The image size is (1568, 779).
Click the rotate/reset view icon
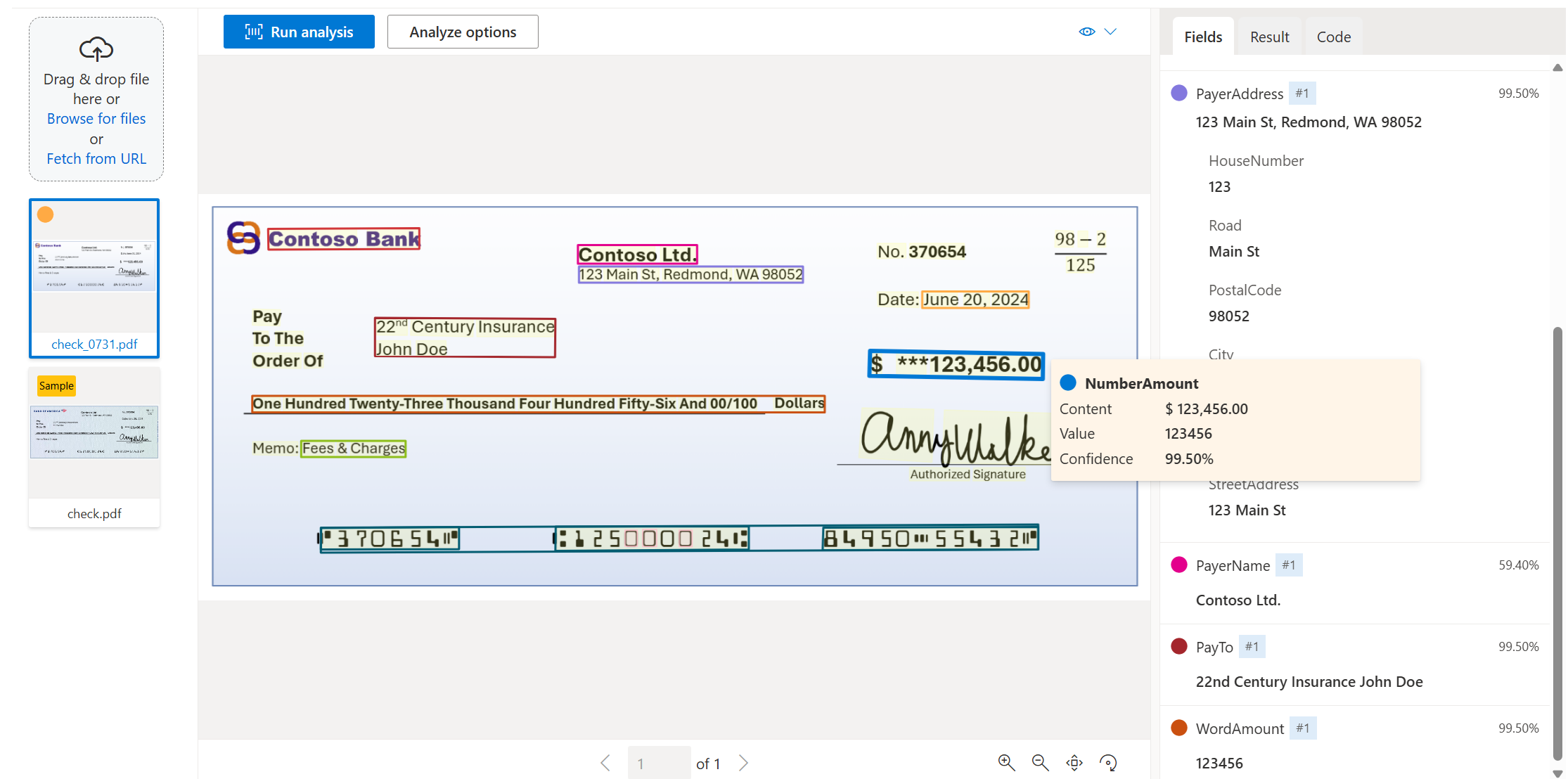pos(1109,761)
